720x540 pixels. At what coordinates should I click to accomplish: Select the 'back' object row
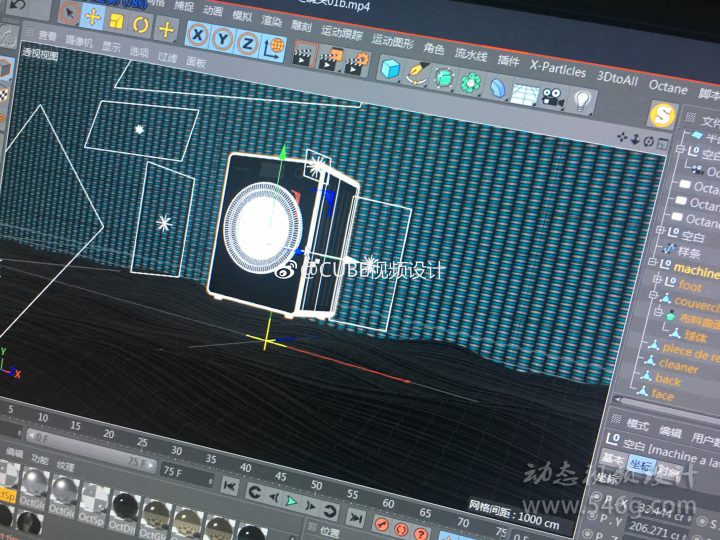[x=668, y=380]
